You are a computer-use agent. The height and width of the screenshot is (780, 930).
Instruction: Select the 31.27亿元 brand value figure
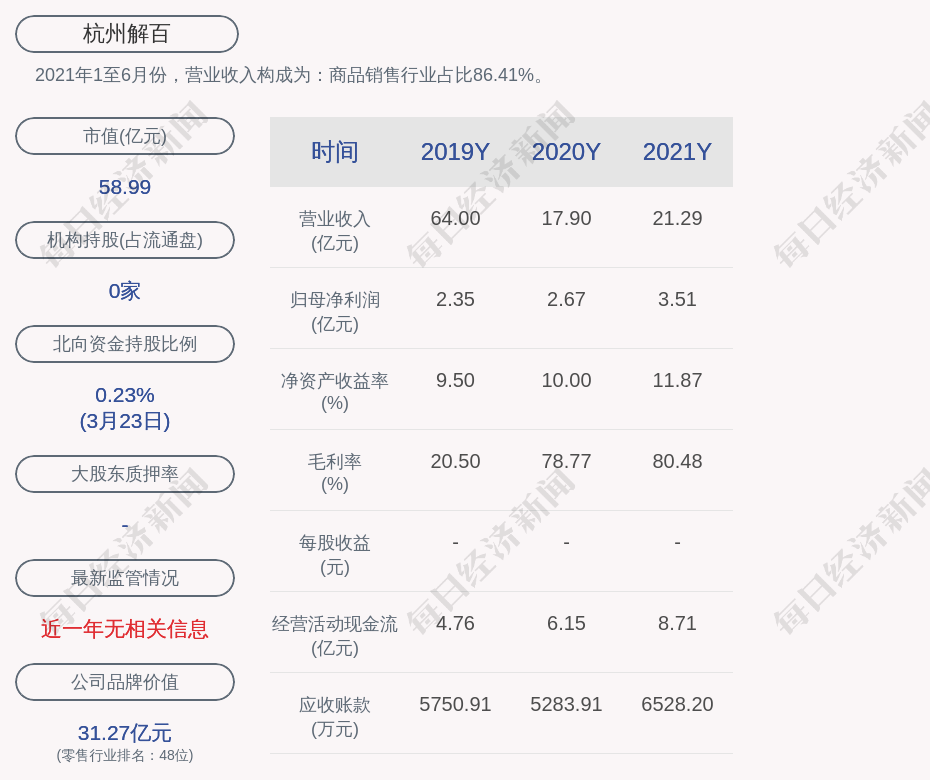125,733
